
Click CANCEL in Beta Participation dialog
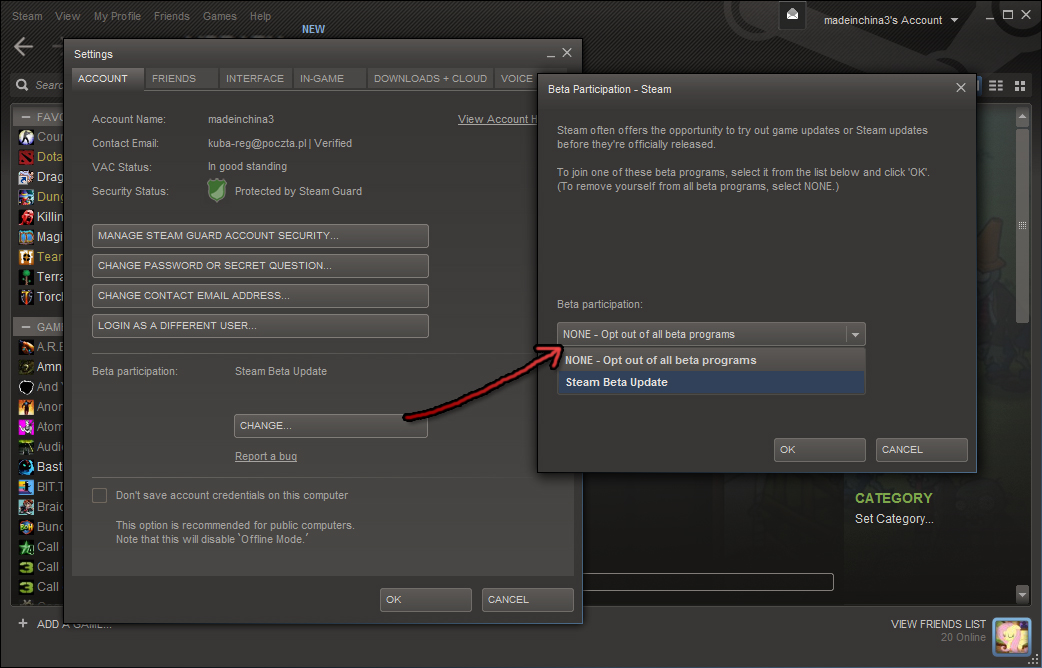922,450
